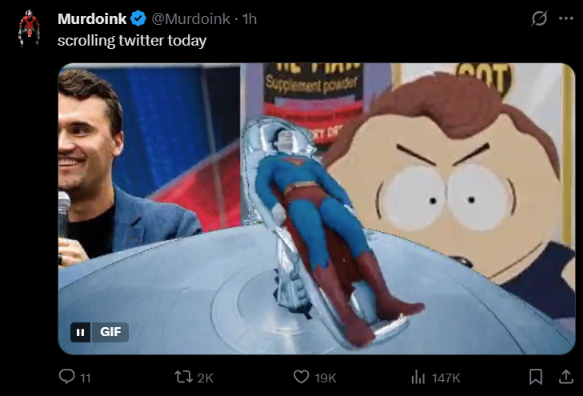Image resolution: width=583 pixels, height=396 pixels.
Task: View analytics via the bar chart icon
Action: click(x=418, y=377)
